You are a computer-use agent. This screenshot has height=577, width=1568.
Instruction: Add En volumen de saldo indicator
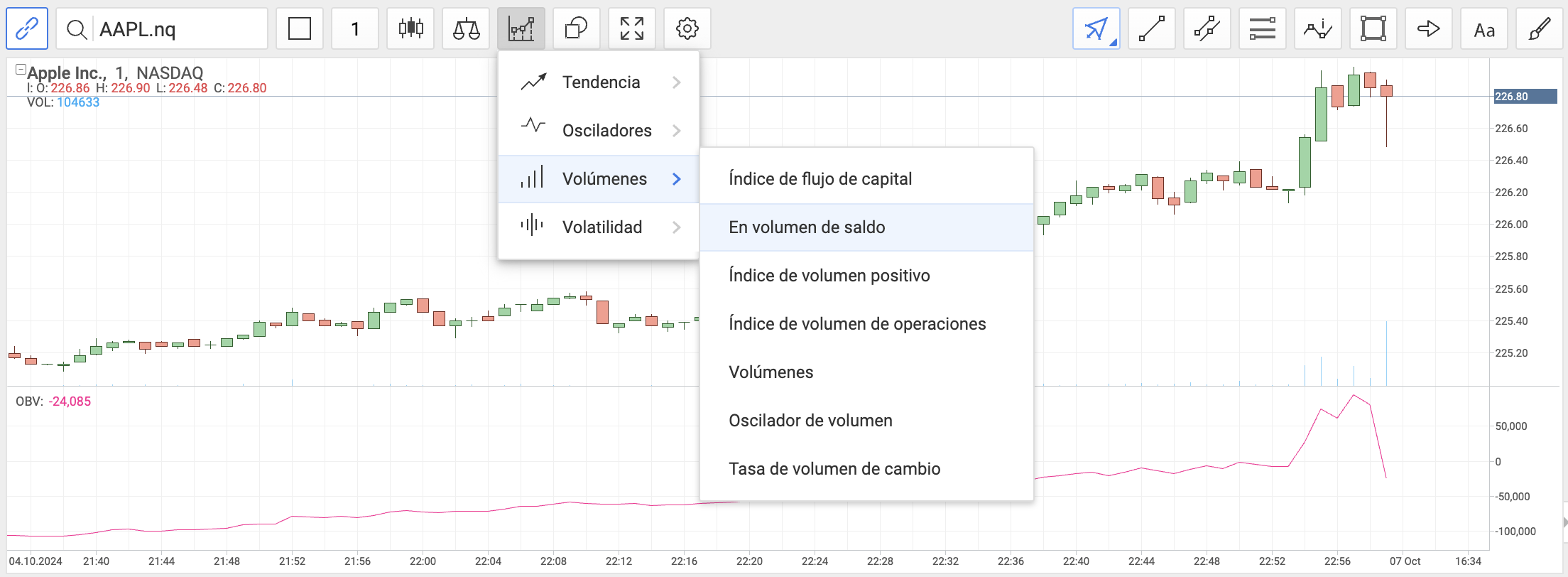(866, 227)
